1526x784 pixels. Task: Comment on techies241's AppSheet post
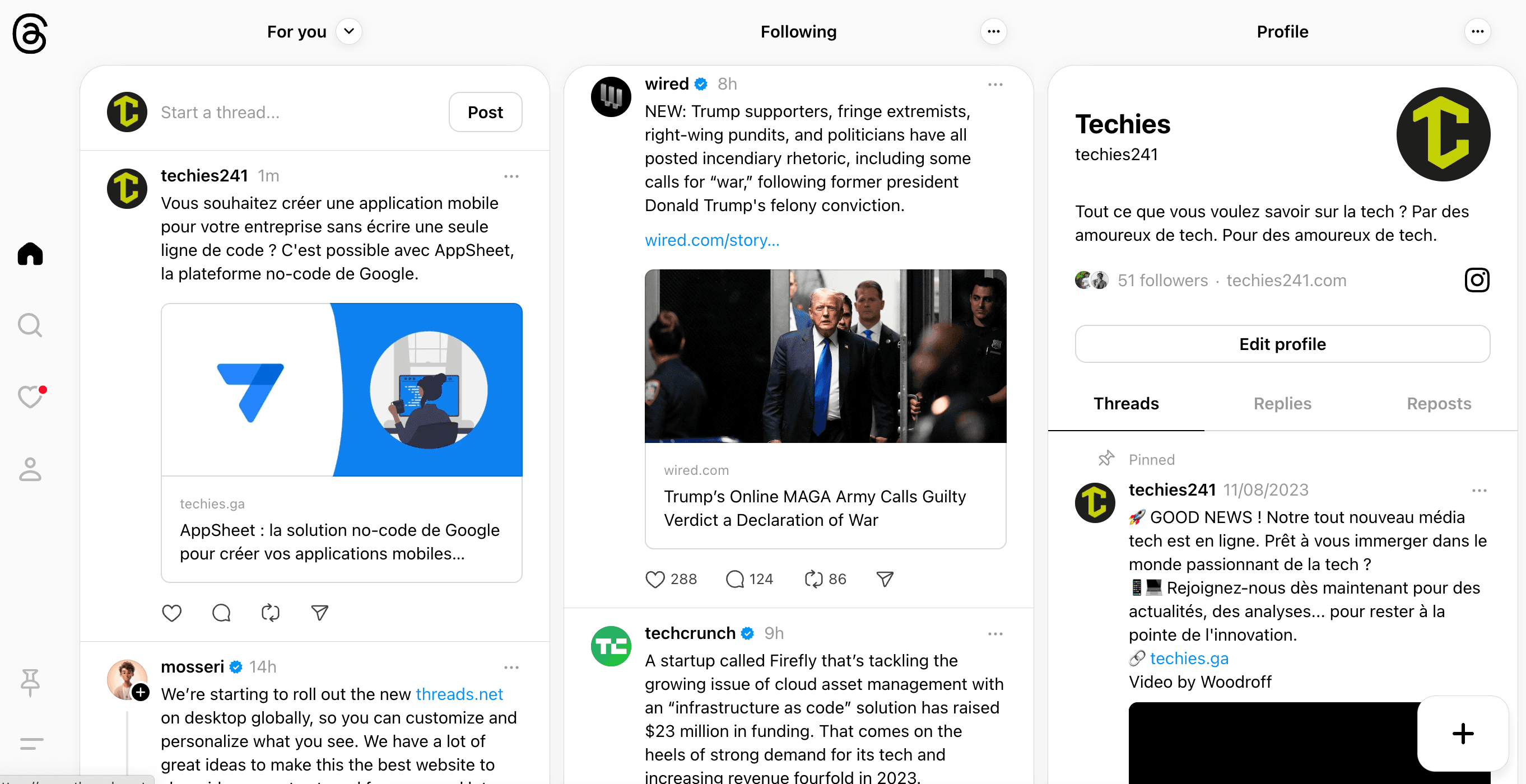[x=220, y=612]
